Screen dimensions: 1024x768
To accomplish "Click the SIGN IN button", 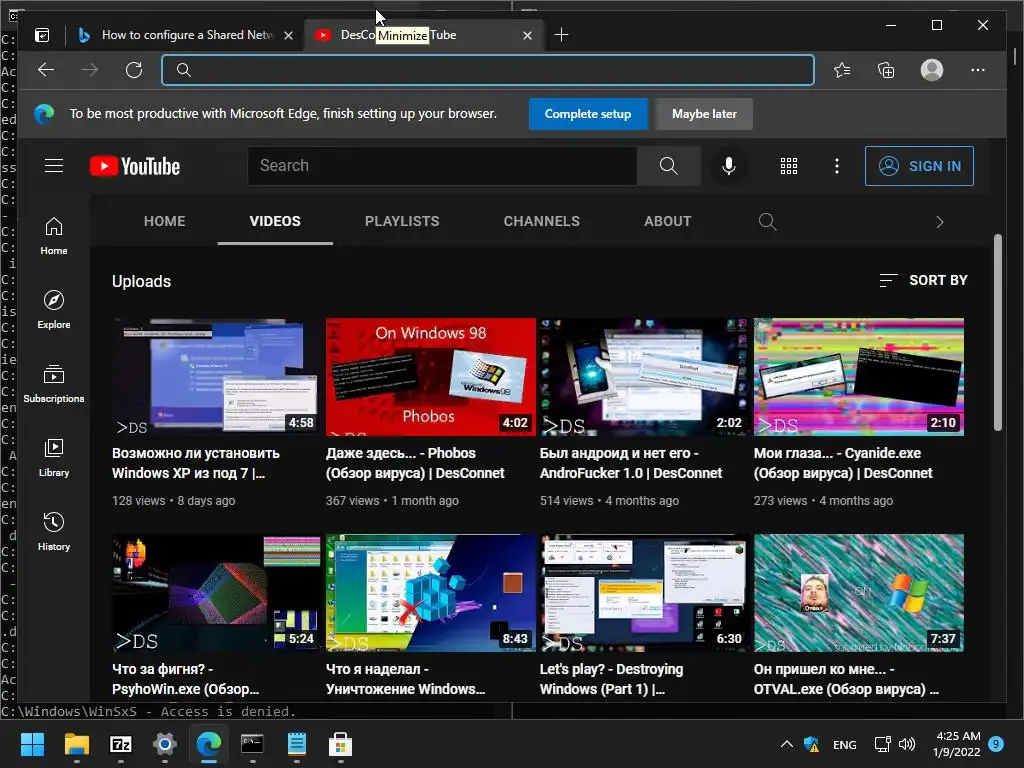I will [x=919, y=166].
